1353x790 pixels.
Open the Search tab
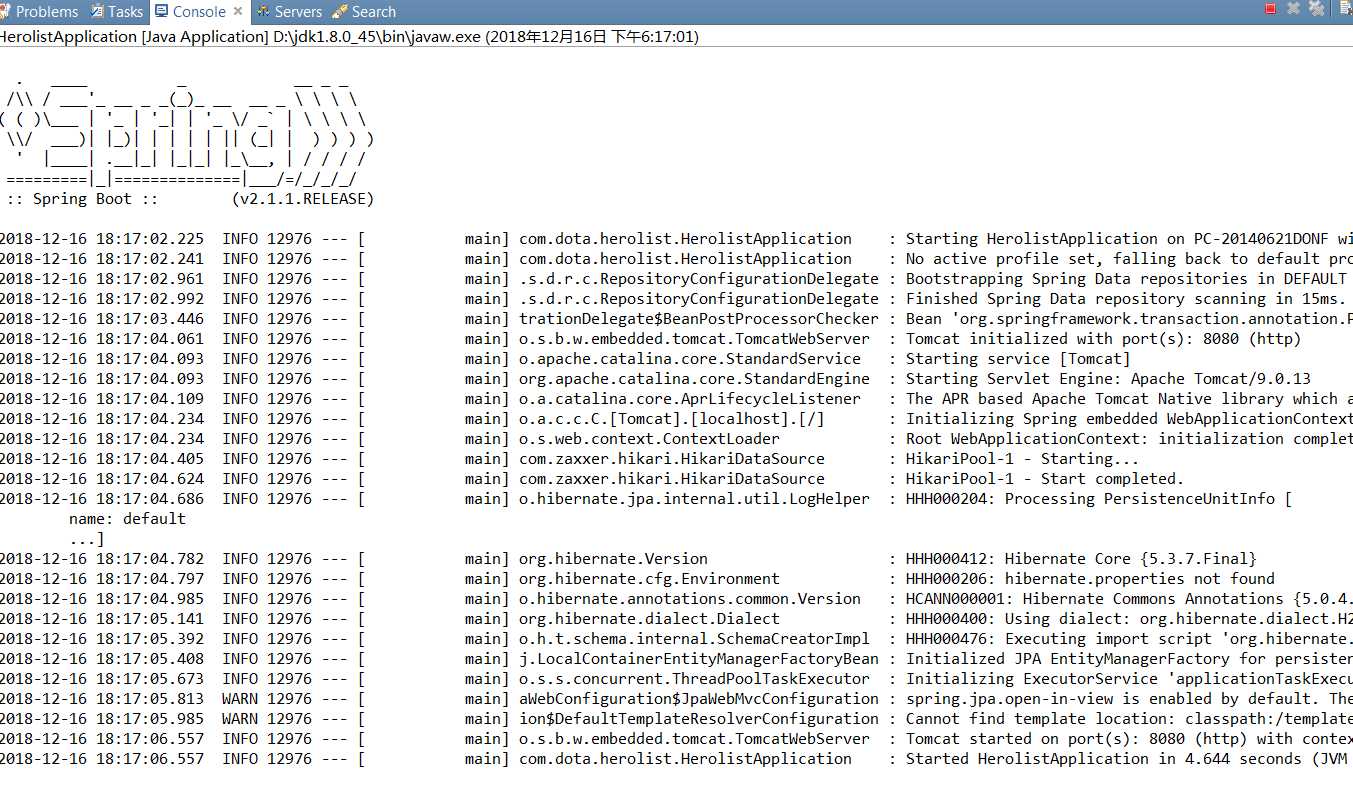[x=364, y=12]
